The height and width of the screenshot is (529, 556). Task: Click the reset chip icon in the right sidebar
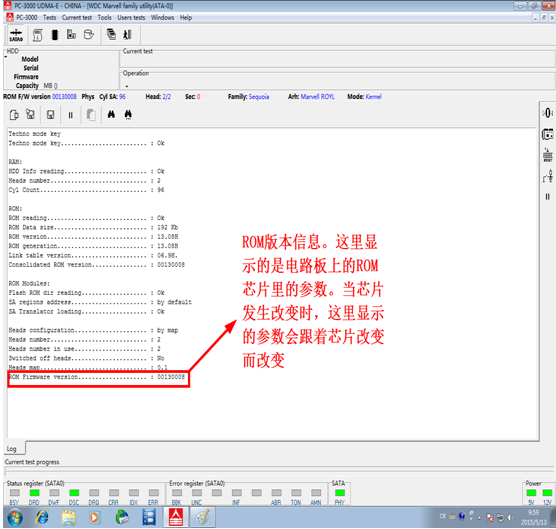pyautogui.click(x=547, y=155)
